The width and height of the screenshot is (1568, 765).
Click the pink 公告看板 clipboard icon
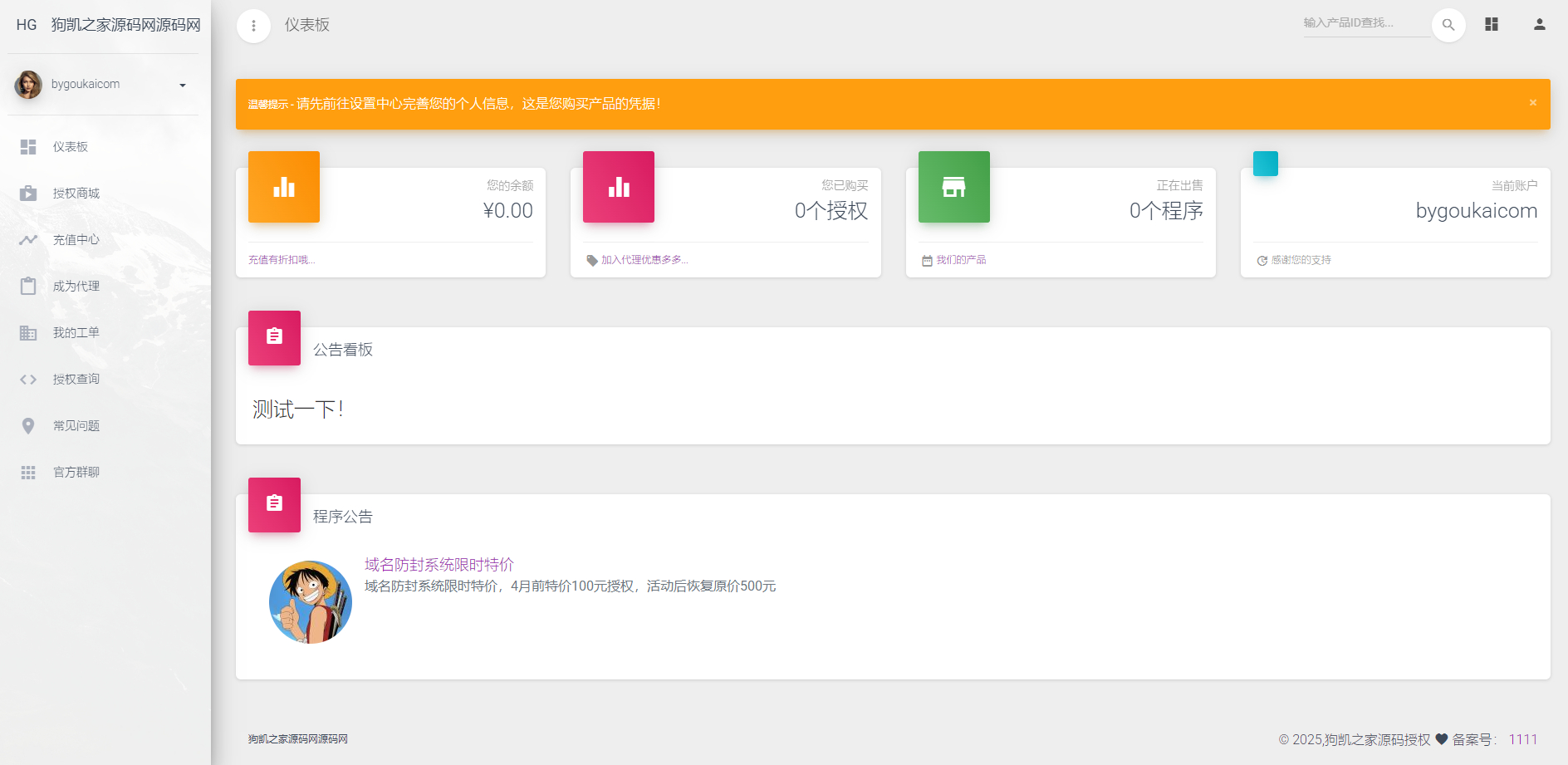click(274, 337)
